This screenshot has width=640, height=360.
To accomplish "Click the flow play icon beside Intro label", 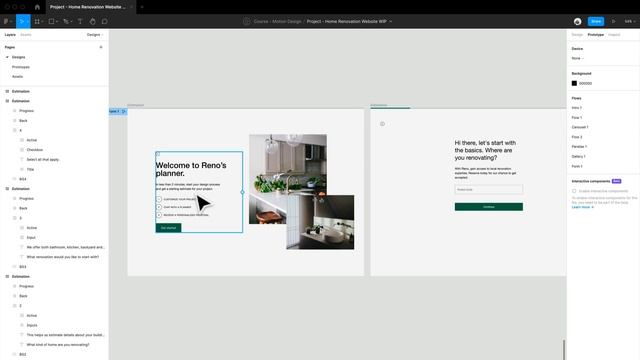I will pos(124,111).
